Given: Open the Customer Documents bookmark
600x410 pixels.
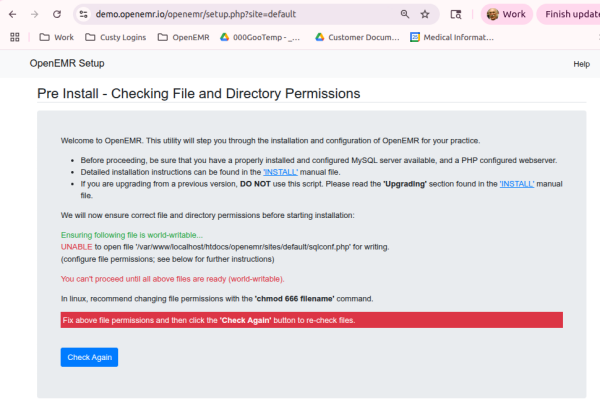Looking at the screenshot, I should (356, 37).
